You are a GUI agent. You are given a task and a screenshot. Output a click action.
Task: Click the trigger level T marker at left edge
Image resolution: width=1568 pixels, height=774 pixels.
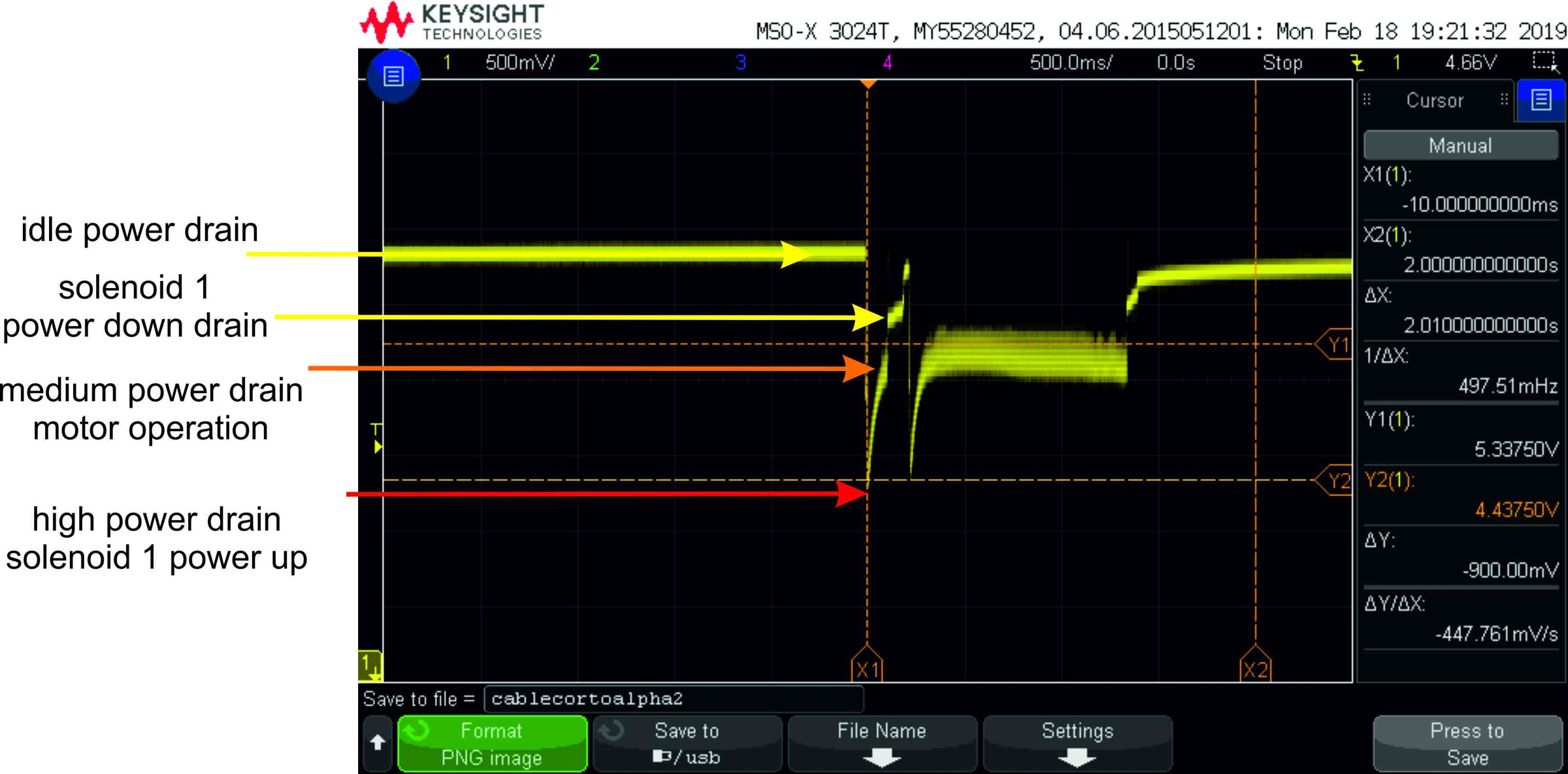[x=376, y=439]
